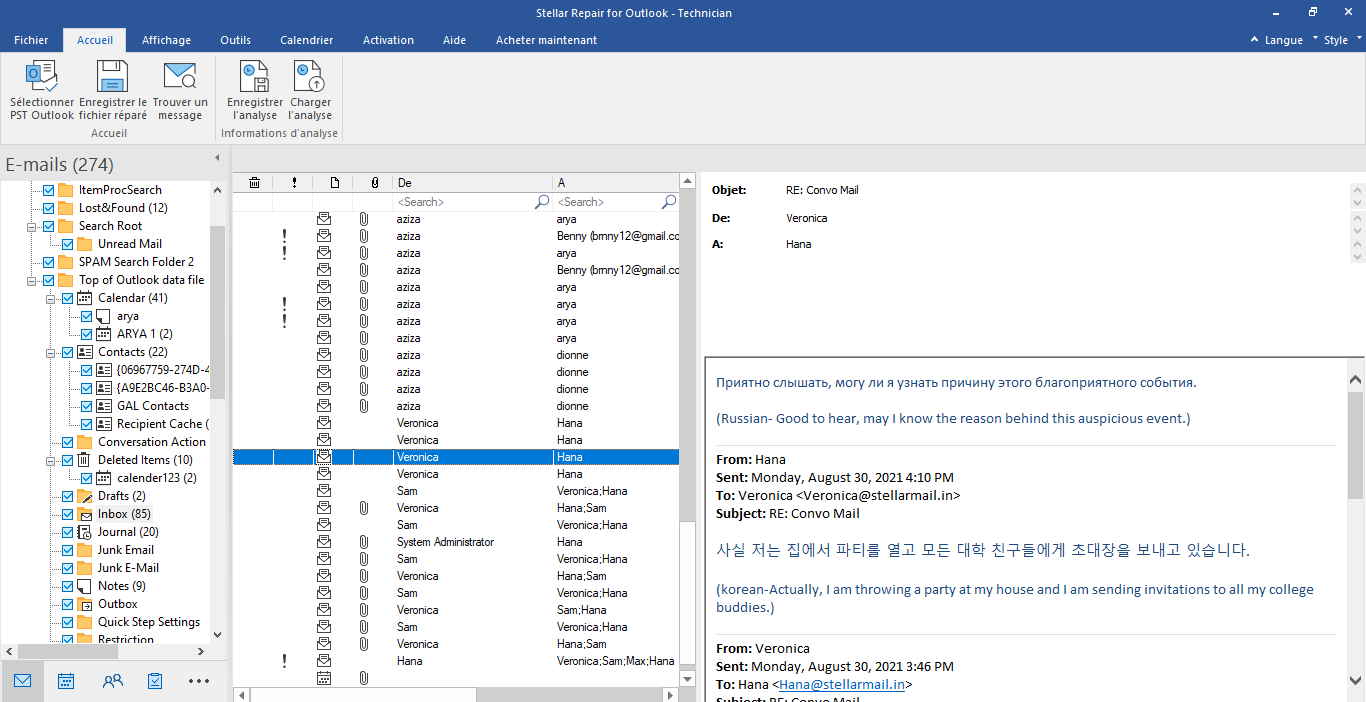Switch to Affichage tab
Viewport: 1366px width, 702px height.
tap(166, 40)
